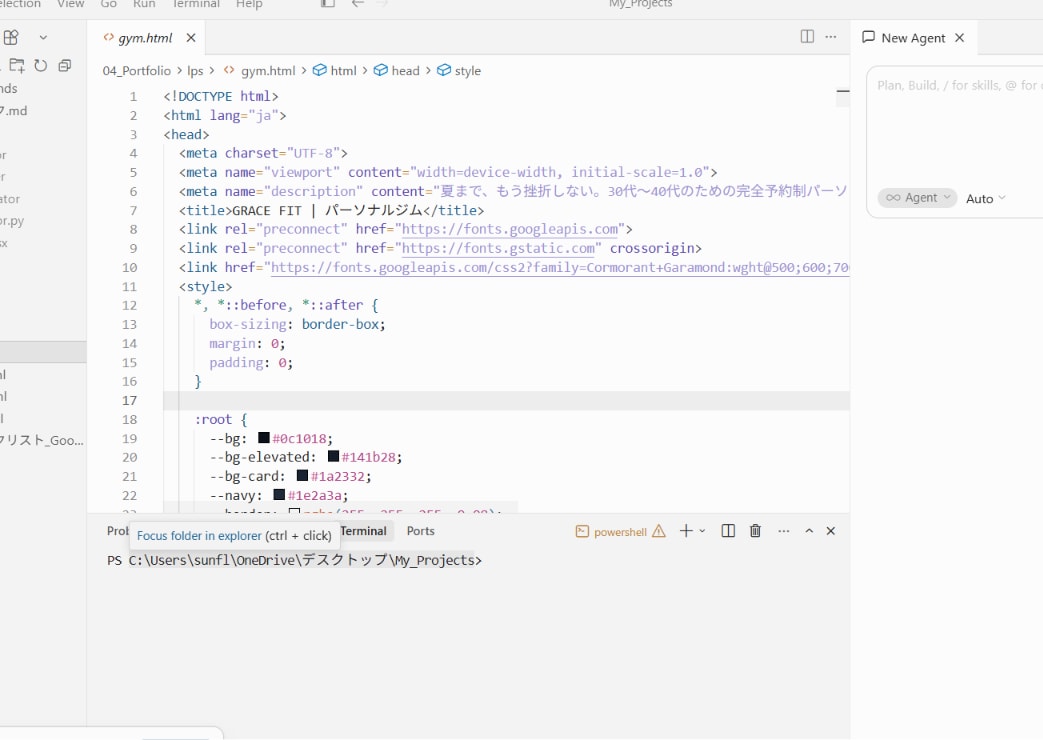Click gym.html in the breadcrumb path

267,71
